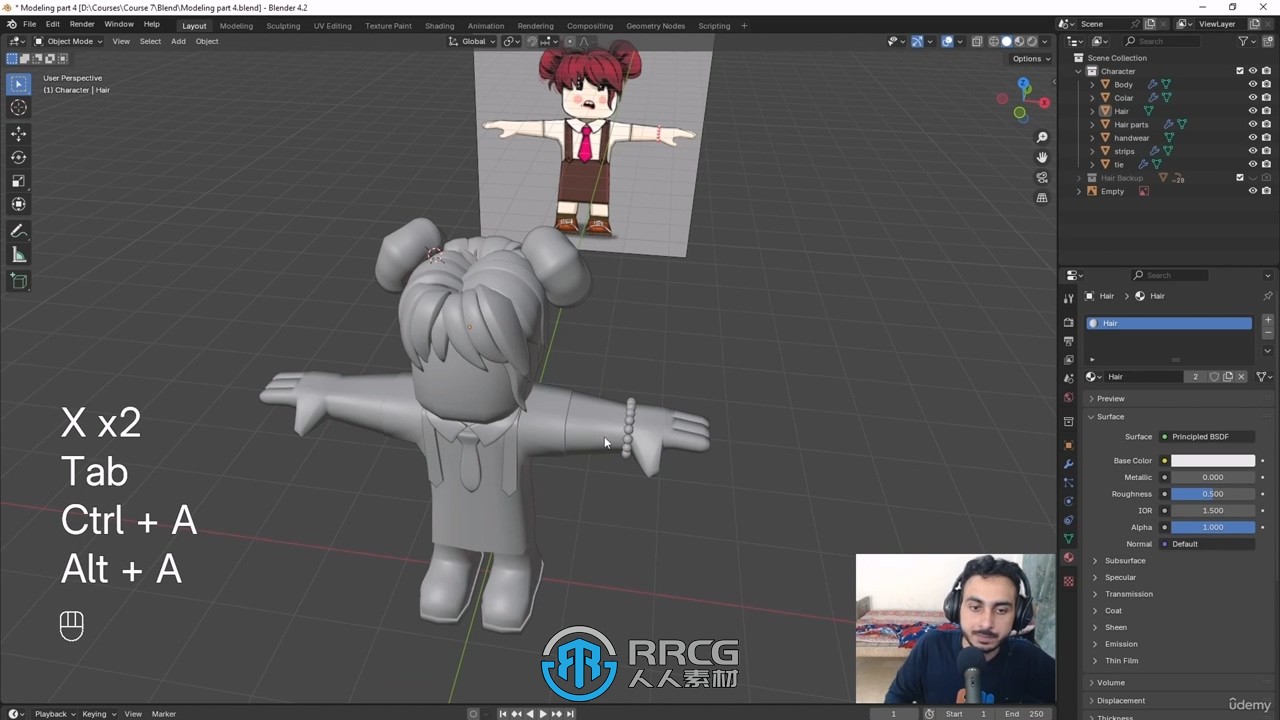This screenshot has height=720, width=1280.
Task: Switch perspective/orthographic with the grid gizmo
Action: pyautogui.click(x=1042, y=198)
